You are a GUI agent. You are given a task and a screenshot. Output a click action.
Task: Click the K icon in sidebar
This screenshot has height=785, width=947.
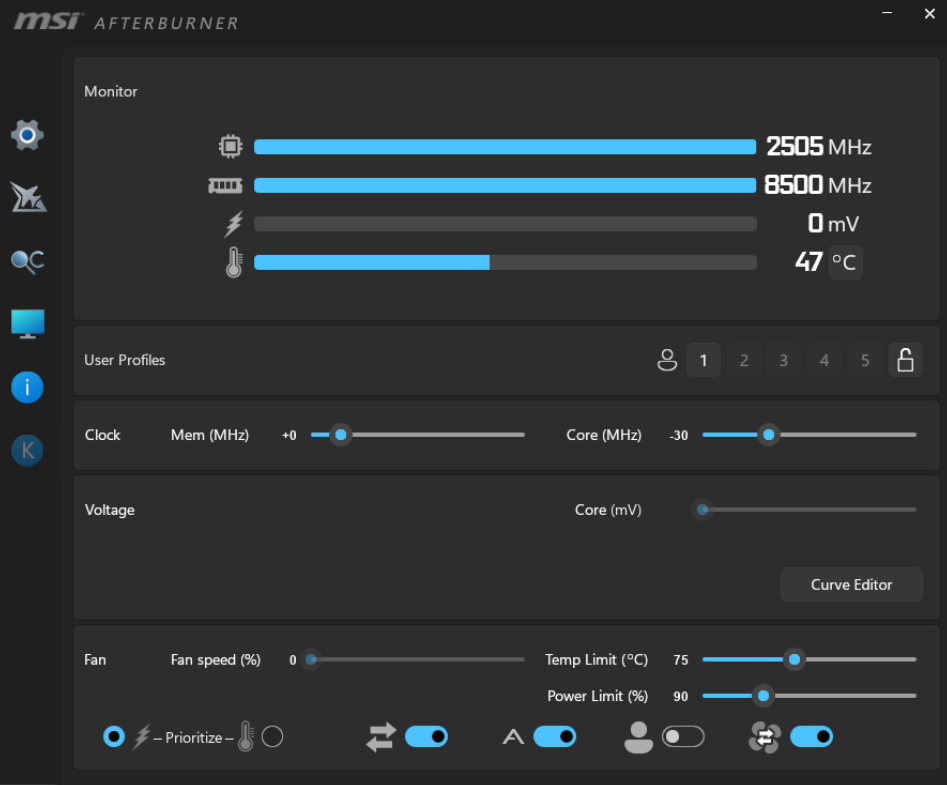(x=27, y=450)
